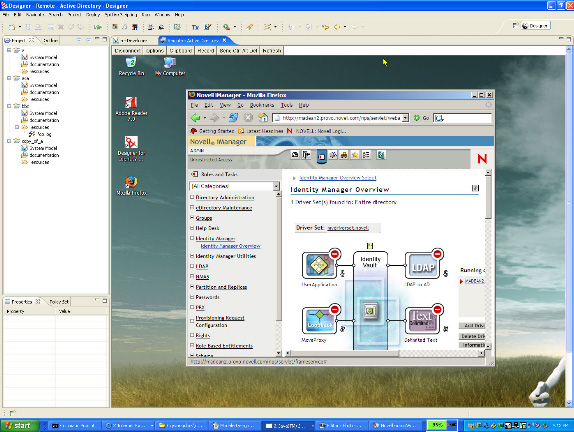This screenshot has width=574, height=432.
Task: Switch to the Policy Set tab
Action: [x=59, y=302]
